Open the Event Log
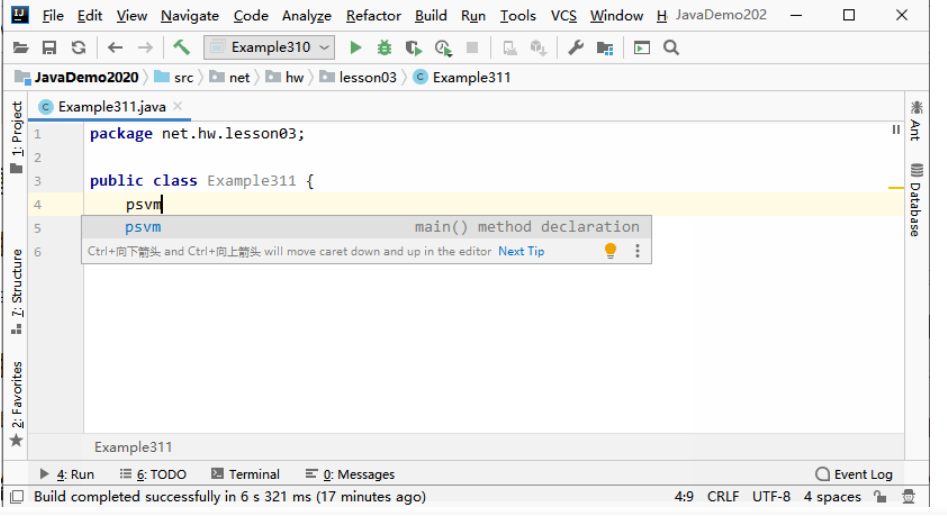The height and width of the screenshot is (516, 947). (x=854, y=474)
